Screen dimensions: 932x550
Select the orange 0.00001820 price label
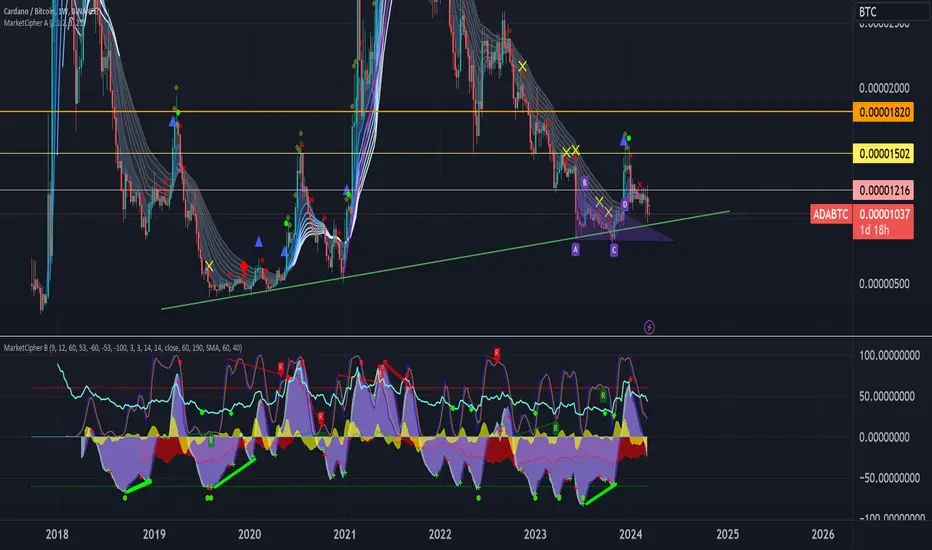883,112
